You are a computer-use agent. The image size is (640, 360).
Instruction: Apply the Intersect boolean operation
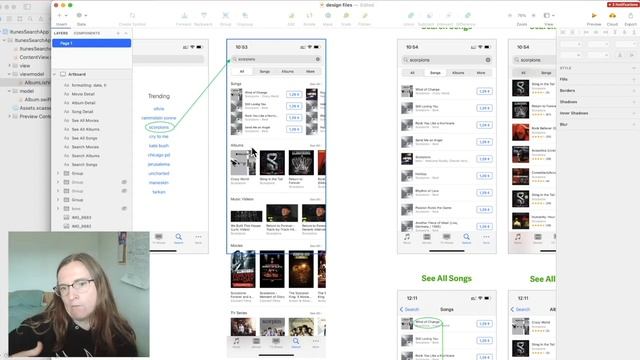(x=448, y=16)
